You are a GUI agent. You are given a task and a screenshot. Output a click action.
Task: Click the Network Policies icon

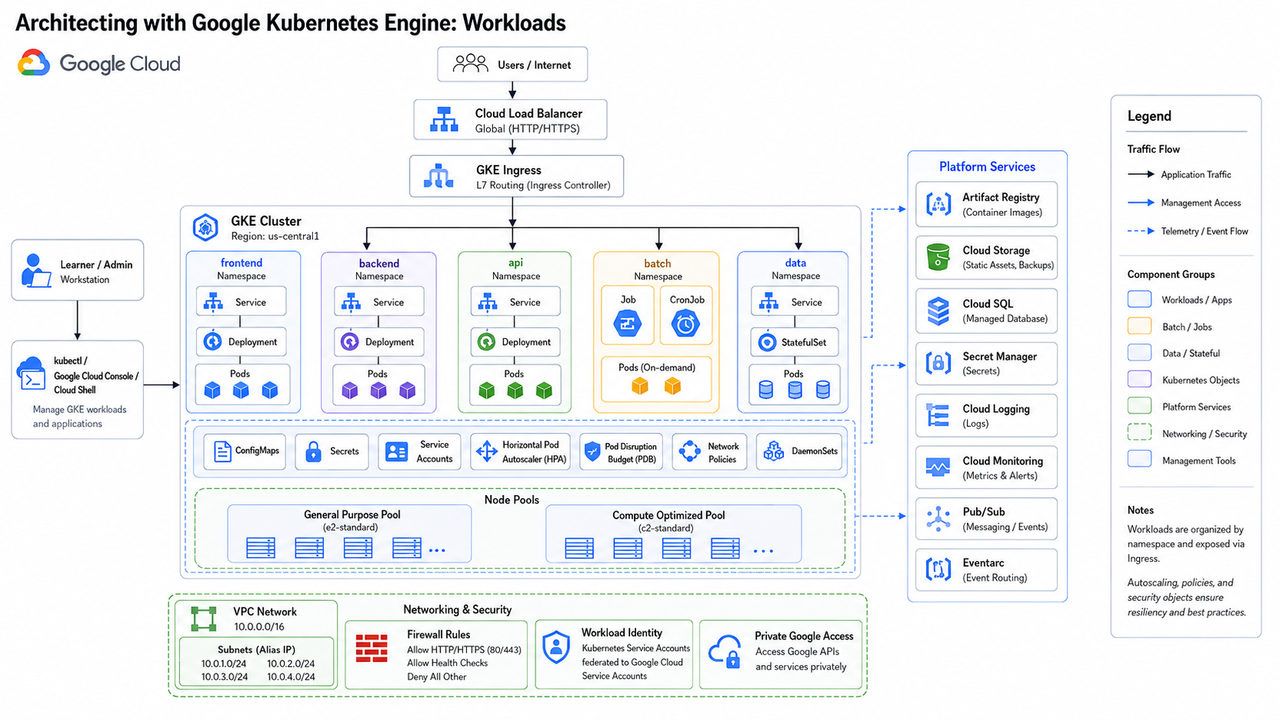coord(690,452)
